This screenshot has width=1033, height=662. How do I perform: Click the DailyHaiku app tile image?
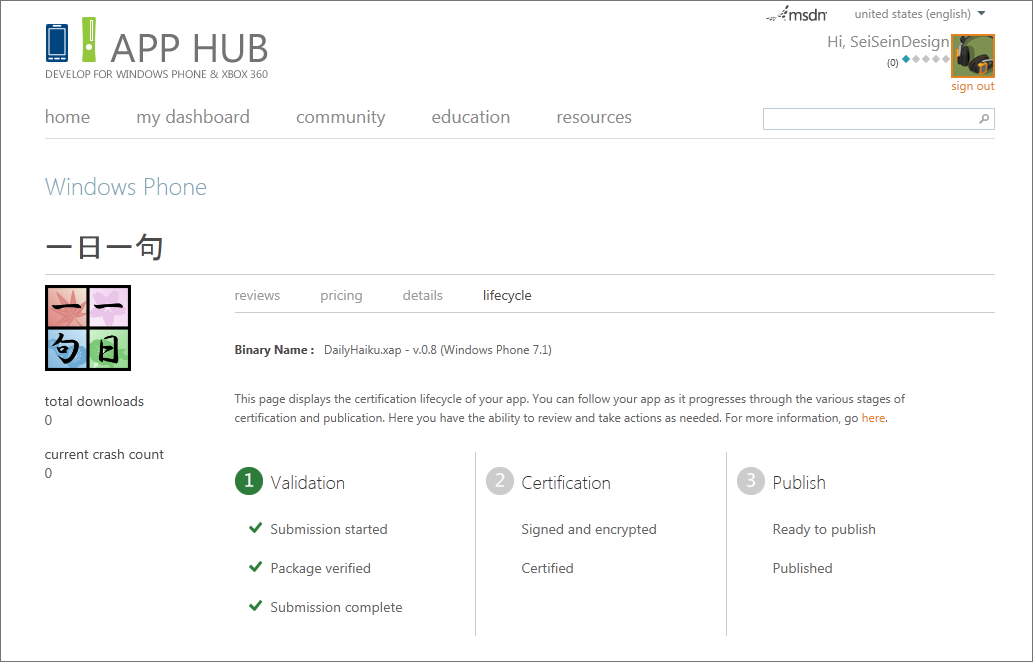88,328
